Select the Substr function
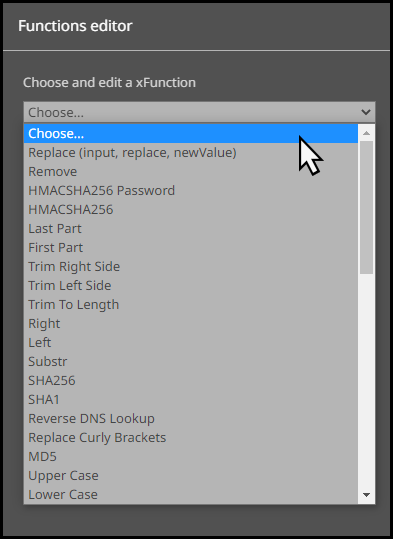 [x=191, y=362]
